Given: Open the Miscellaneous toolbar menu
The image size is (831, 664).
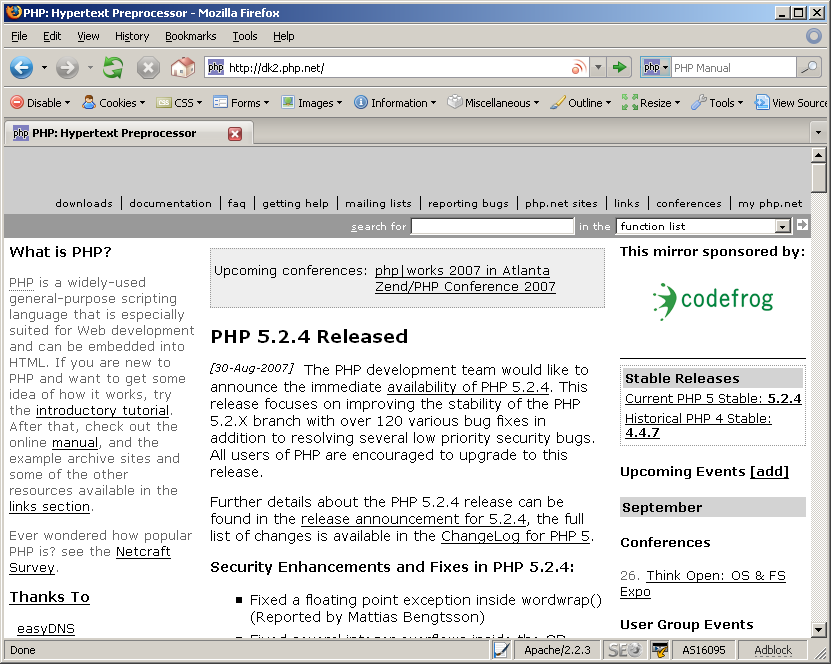Looking at the screenshot, I should coord(493,103).
